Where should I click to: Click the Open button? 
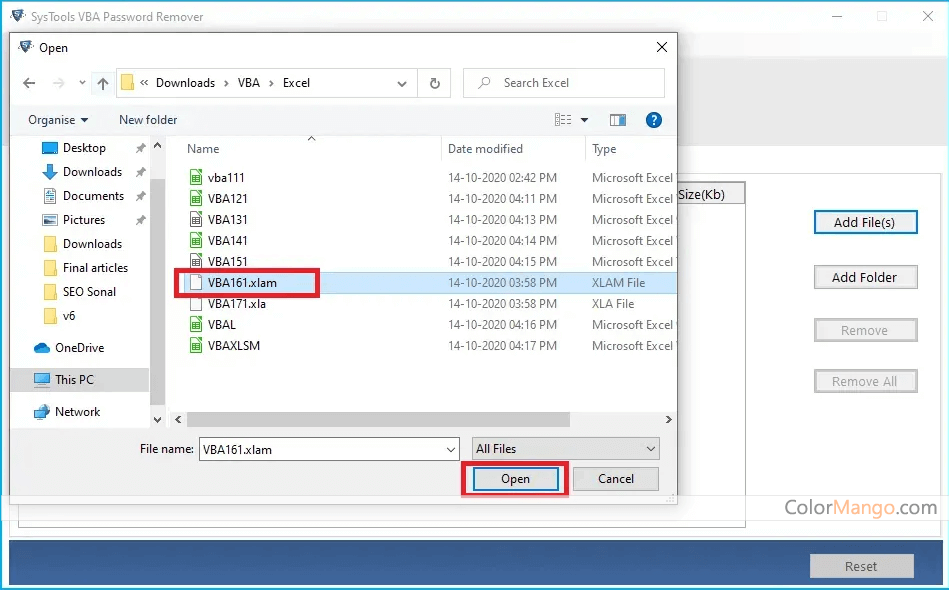click(515, 479)
